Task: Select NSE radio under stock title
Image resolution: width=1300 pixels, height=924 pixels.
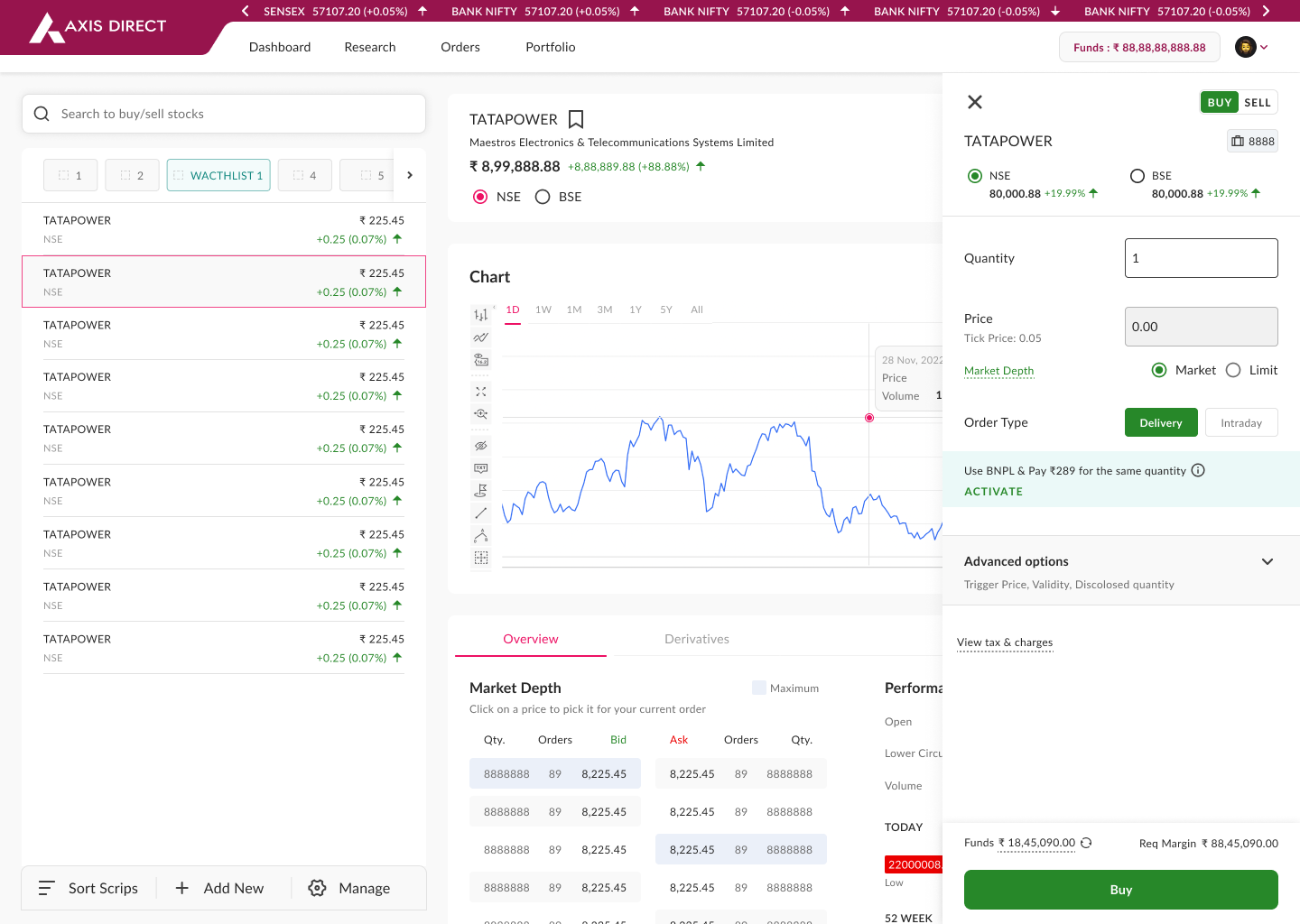Action: [480, 197]
